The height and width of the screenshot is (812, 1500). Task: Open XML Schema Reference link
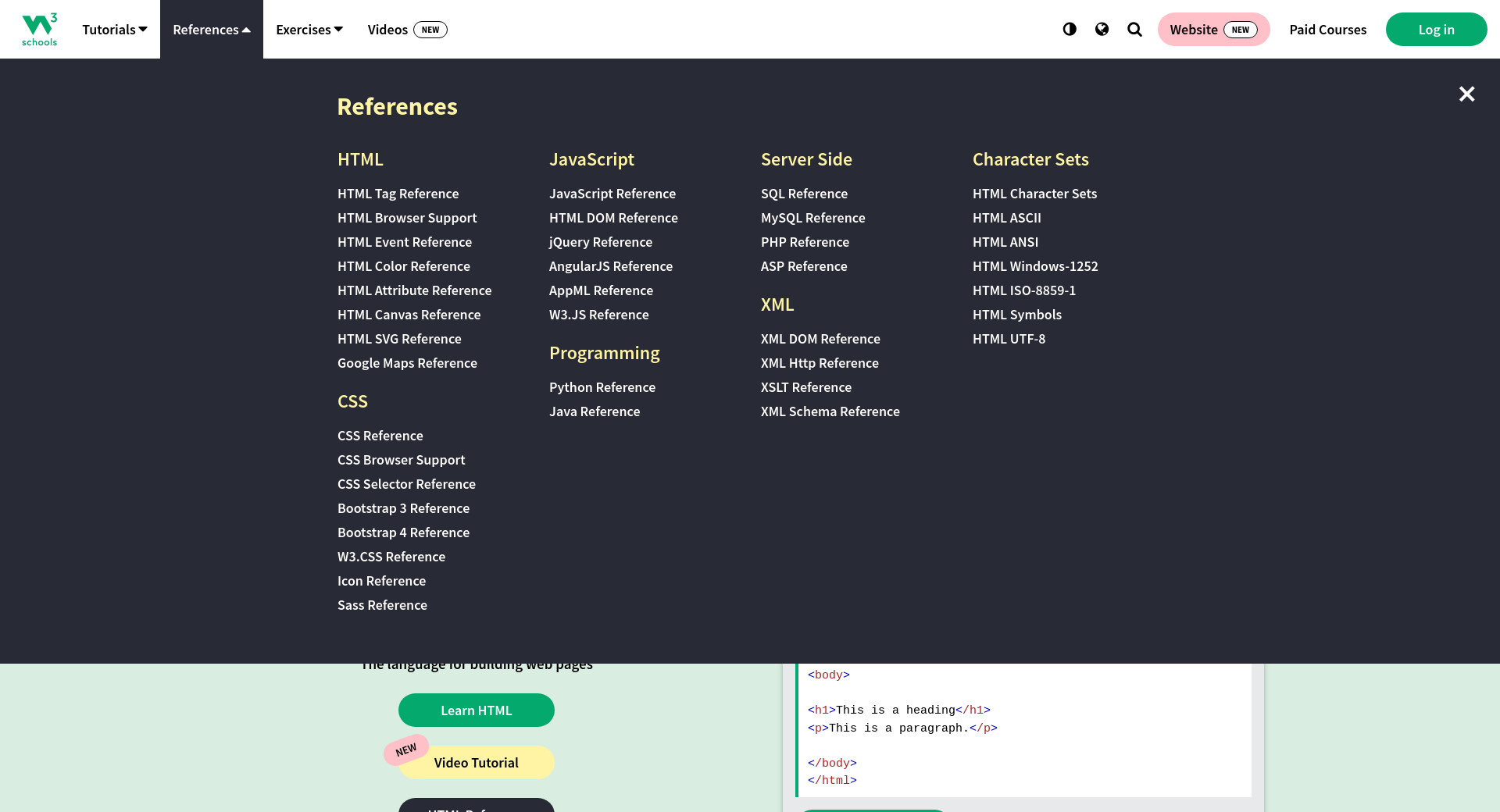click(830, 411)
